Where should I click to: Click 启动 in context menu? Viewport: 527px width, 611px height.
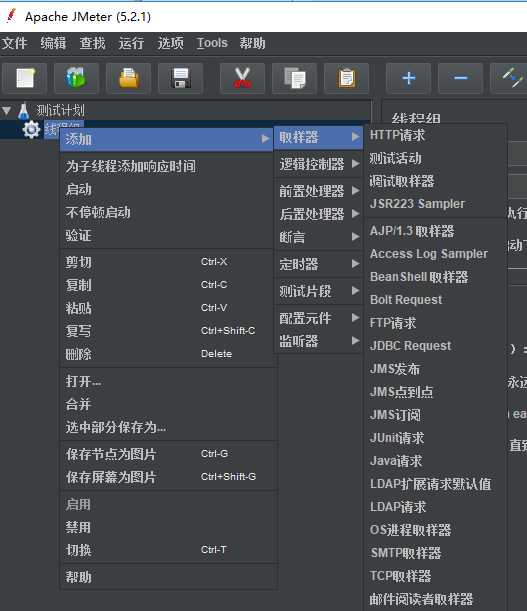pos(167,189)
